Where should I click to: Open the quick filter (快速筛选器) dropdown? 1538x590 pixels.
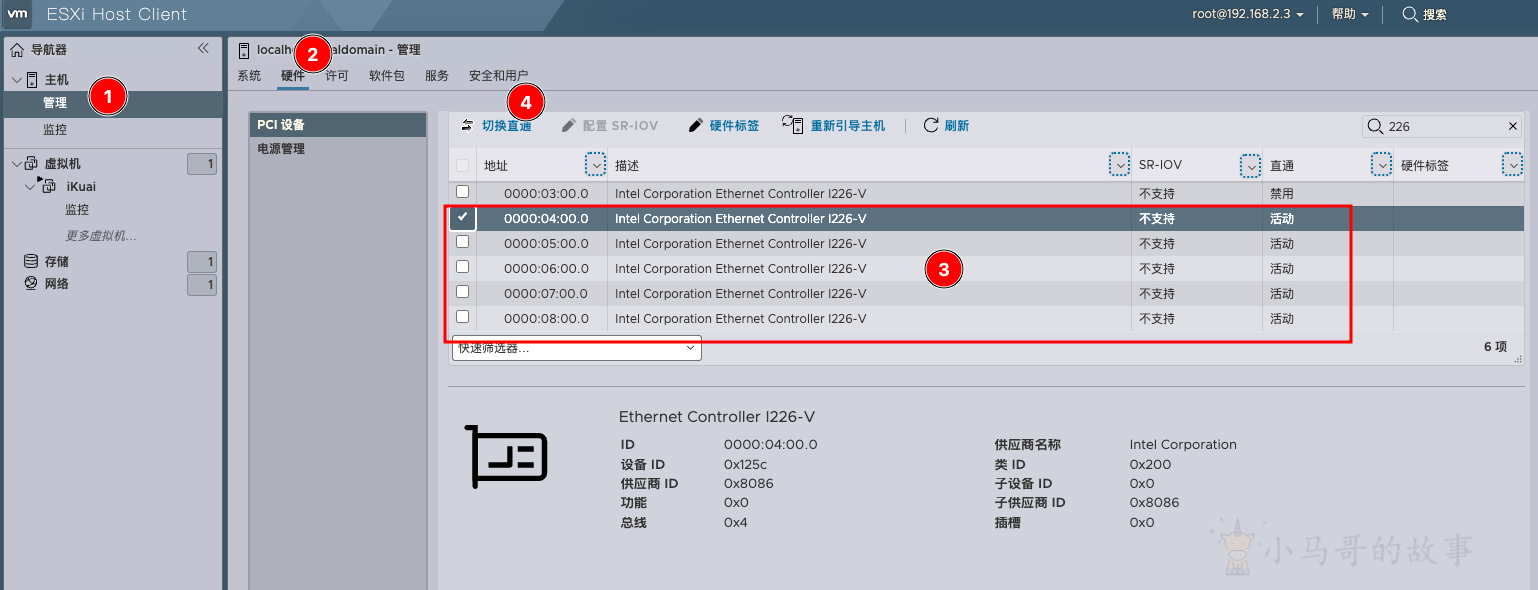pyautogui.click(x=577, y=348)
